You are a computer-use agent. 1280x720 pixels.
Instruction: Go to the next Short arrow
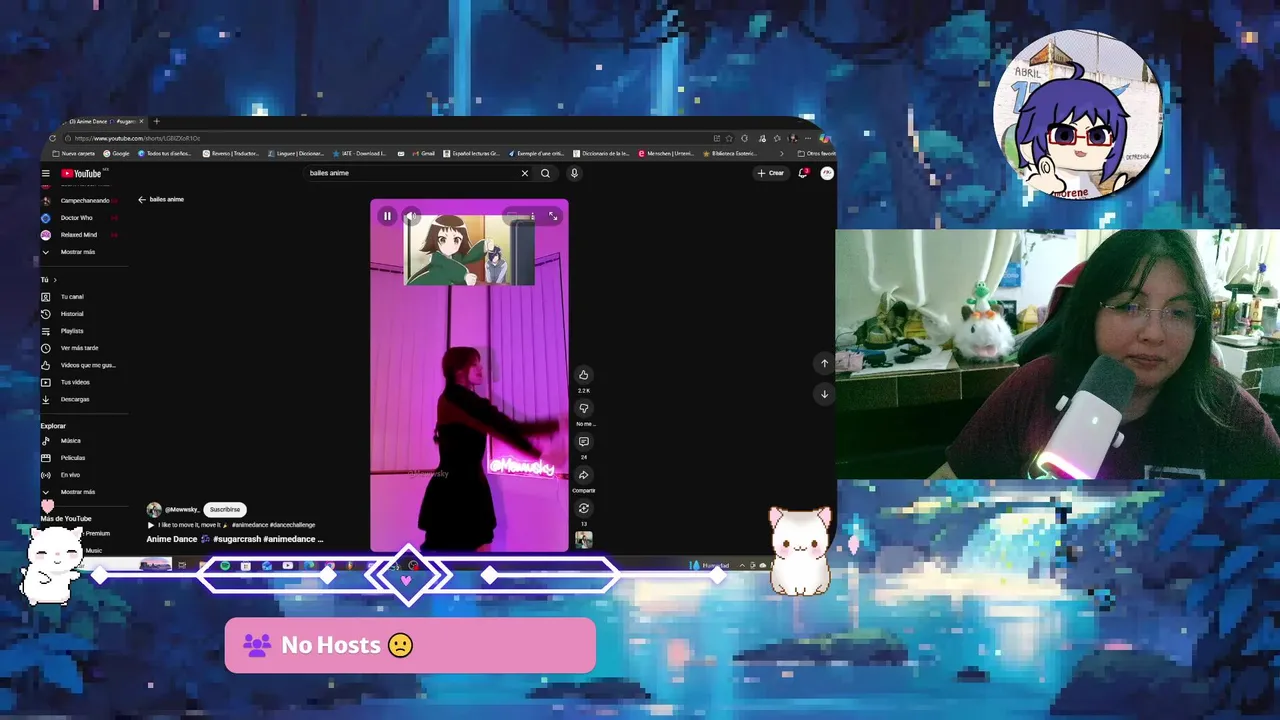pyautogui.click(x=824, y=394)
